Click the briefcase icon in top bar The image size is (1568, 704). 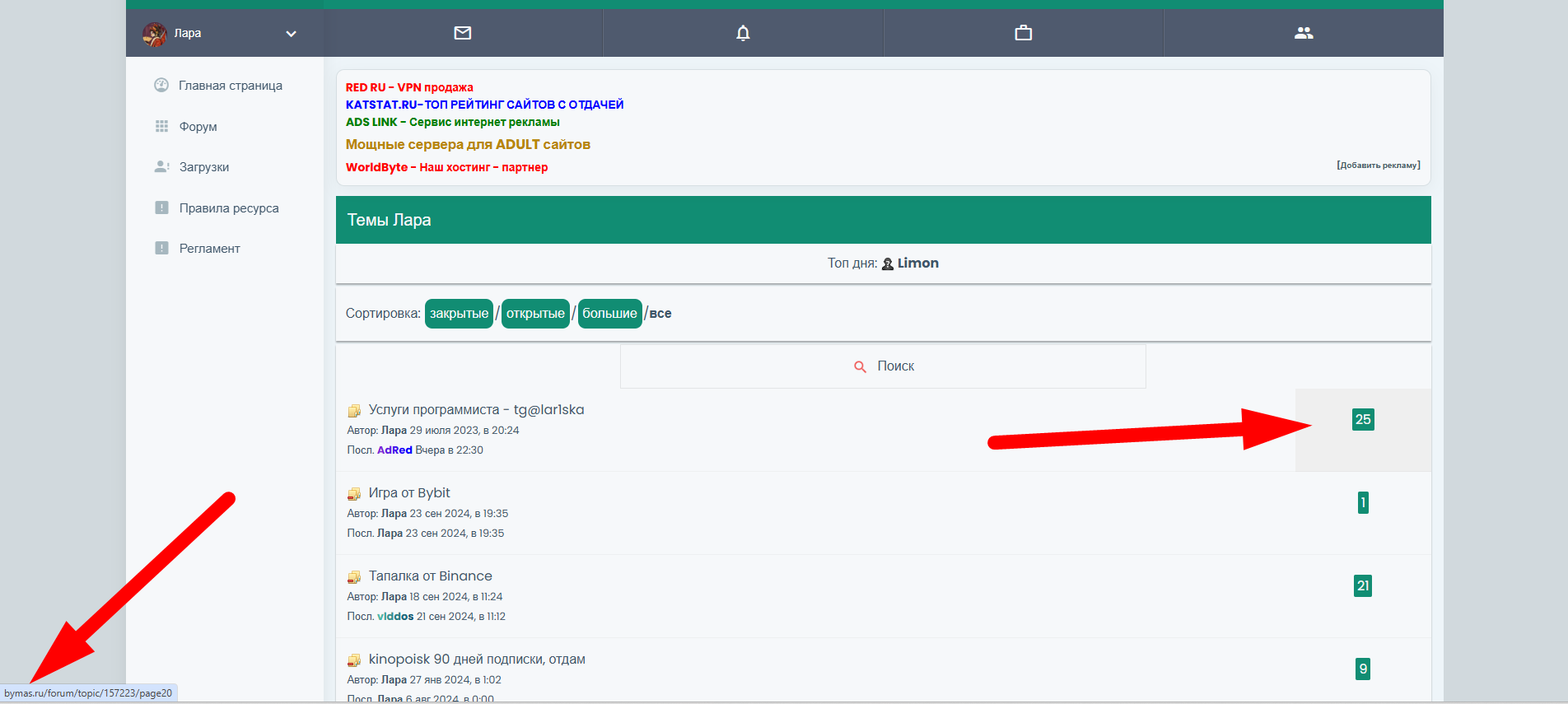pos(1023,33)
